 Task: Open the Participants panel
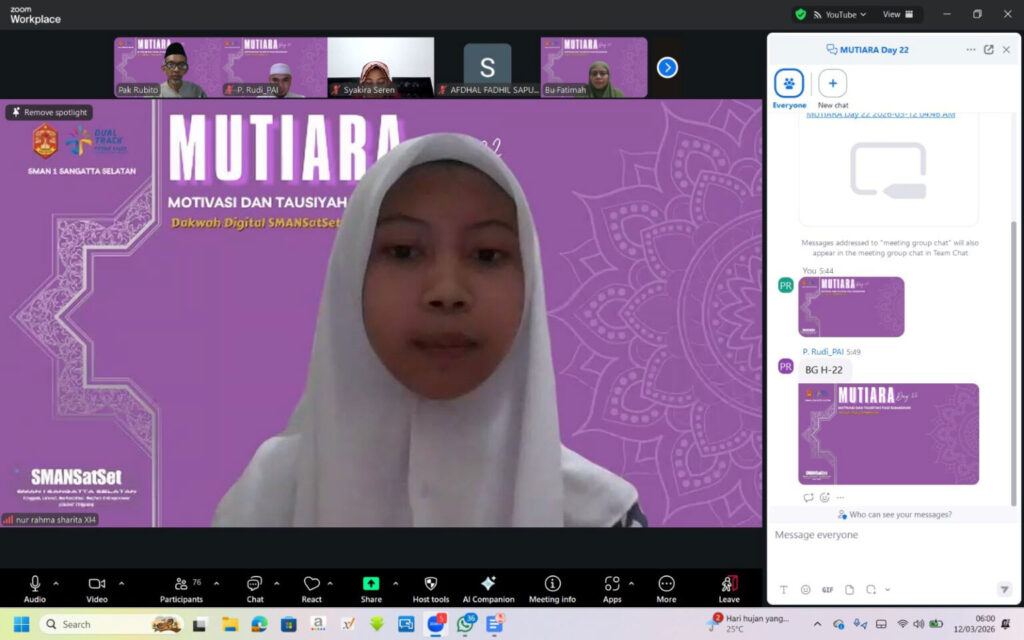pyautogui.click(x=183, y=585)
